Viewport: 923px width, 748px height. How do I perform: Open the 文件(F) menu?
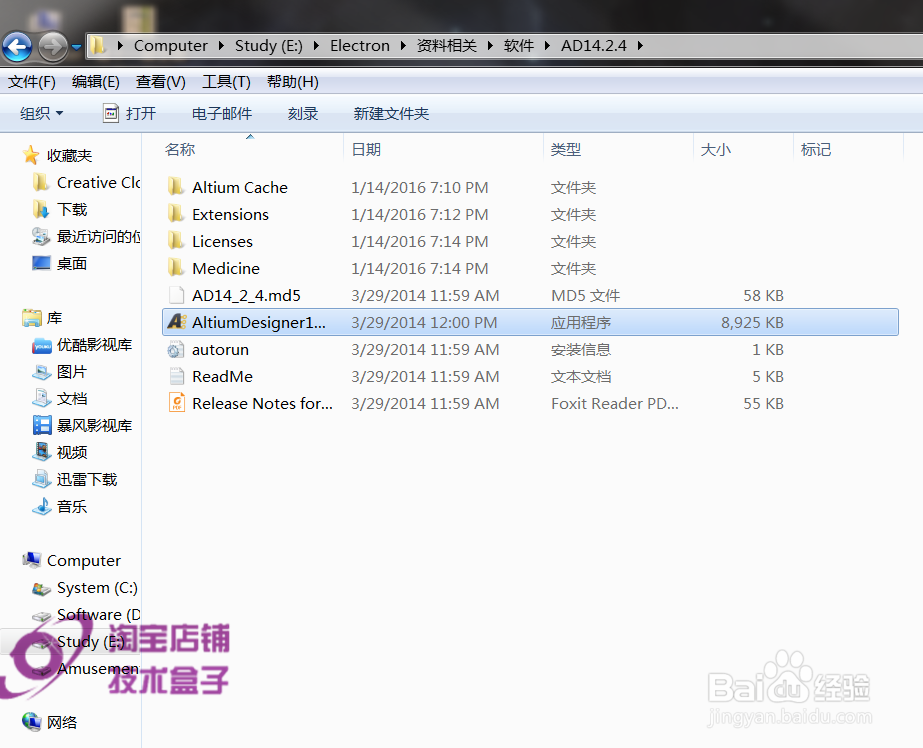(32, 82)
